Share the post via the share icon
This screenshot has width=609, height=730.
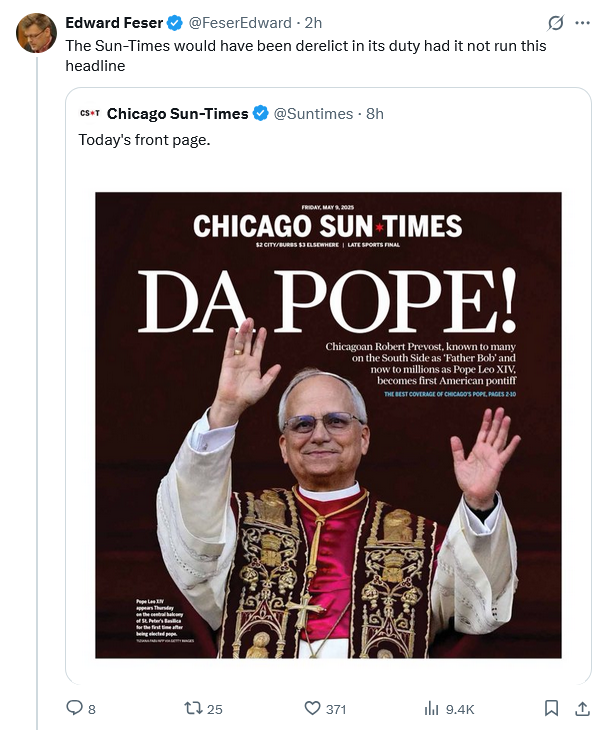tap(582, 708)
